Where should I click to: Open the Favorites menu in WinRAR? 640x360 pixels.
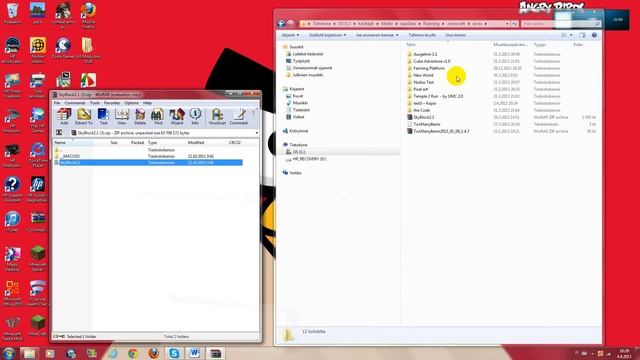pyautogui.click(x=112, y=103)
